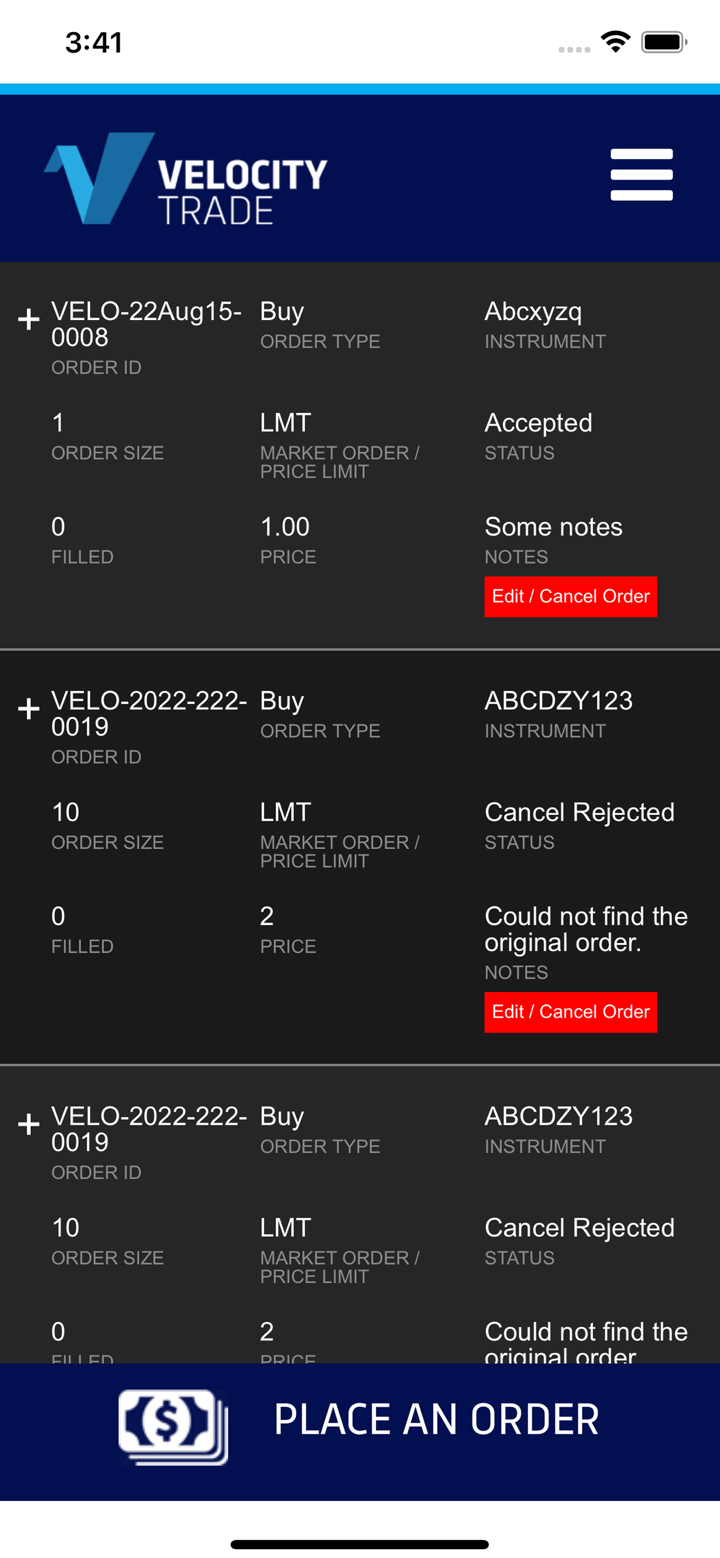The image size is (720, 1558).
Task: Click the clock showing 3:41
Action: (94, 42)
